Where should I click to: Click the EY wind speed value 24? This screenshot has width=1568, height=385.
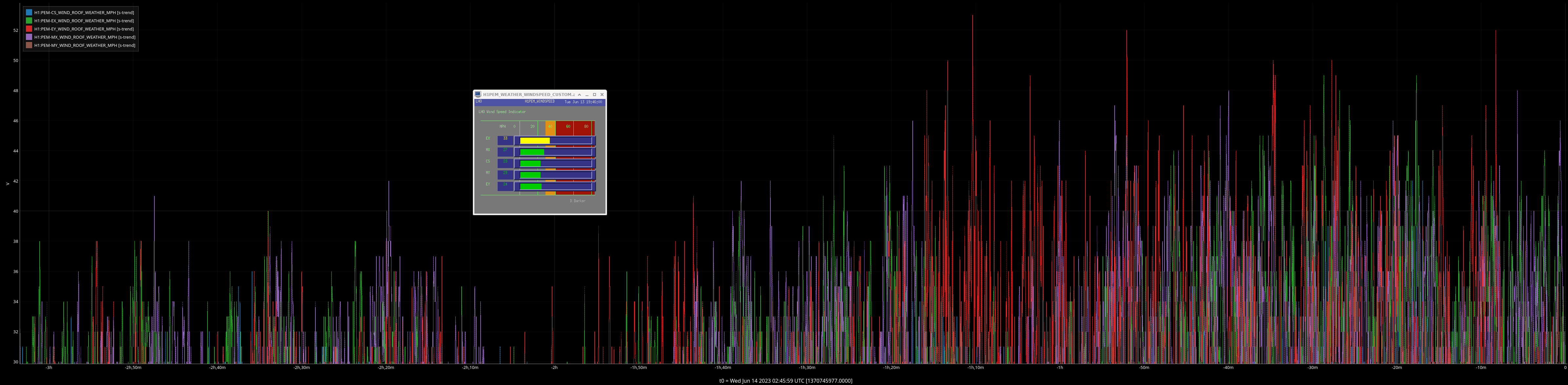coord(505,185)
